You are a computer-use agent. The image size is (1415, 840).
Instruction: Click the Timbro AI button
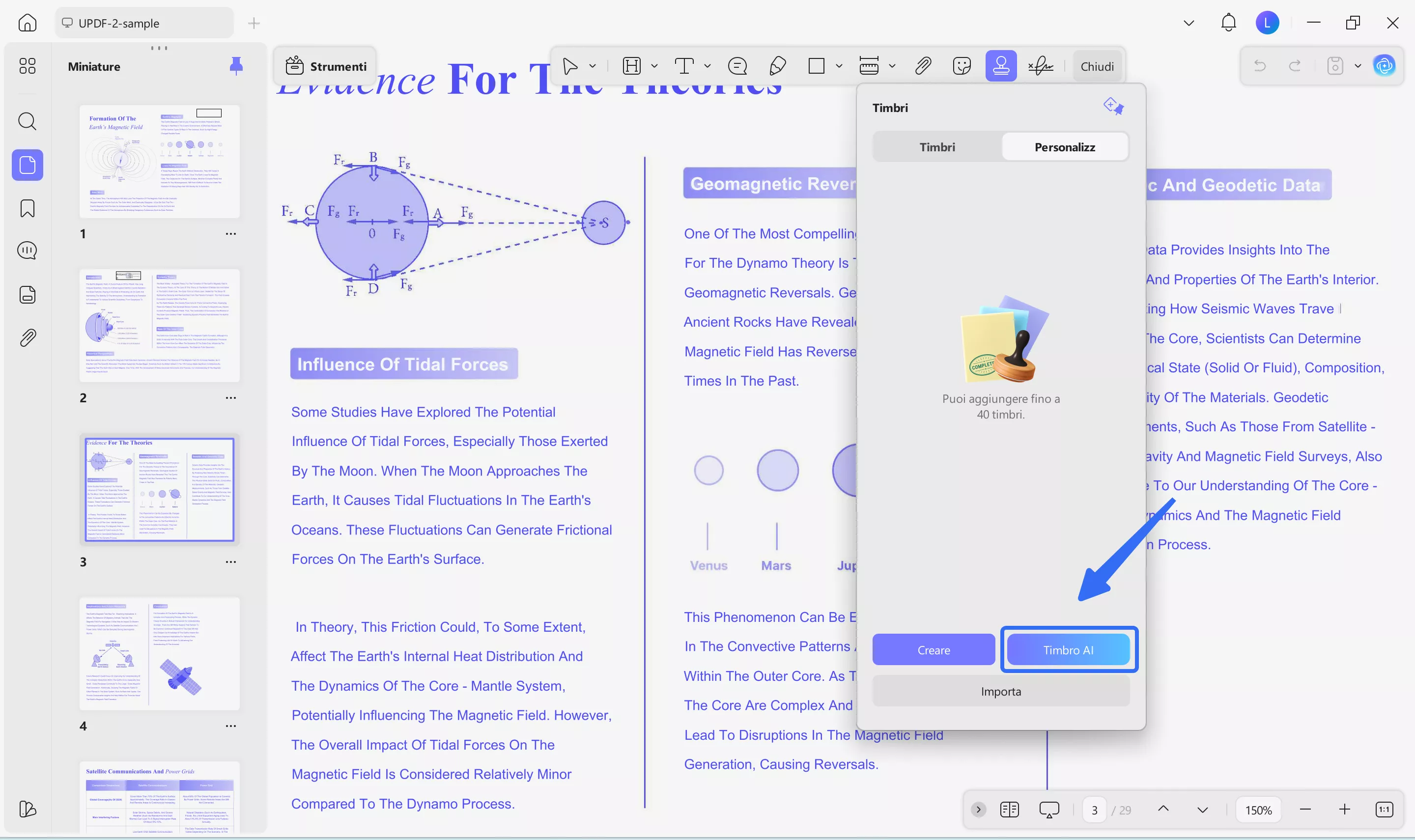(x=1068, y=650)
